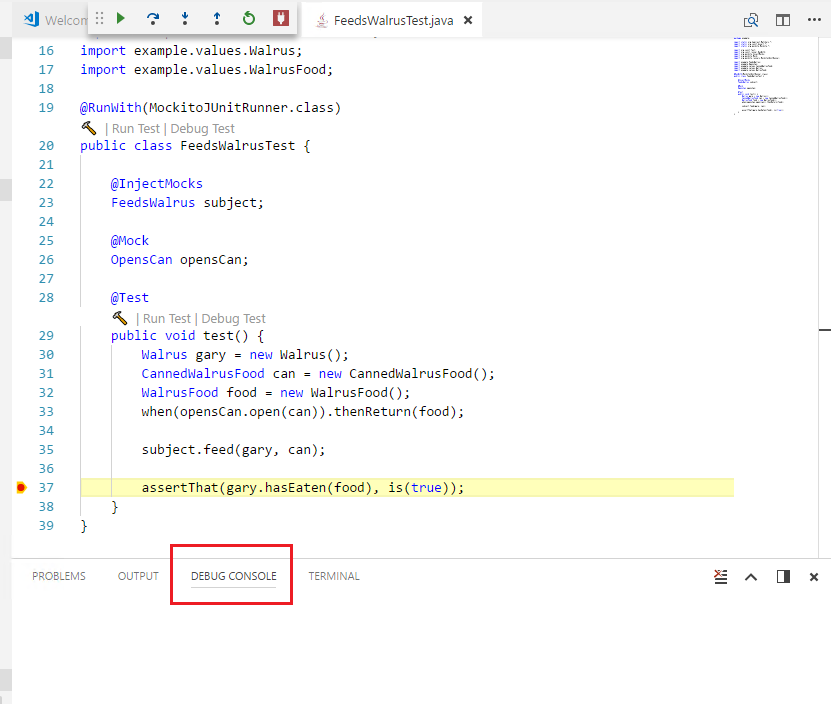
Task: Split the editor using the layout icon
Action: point(782,19)
